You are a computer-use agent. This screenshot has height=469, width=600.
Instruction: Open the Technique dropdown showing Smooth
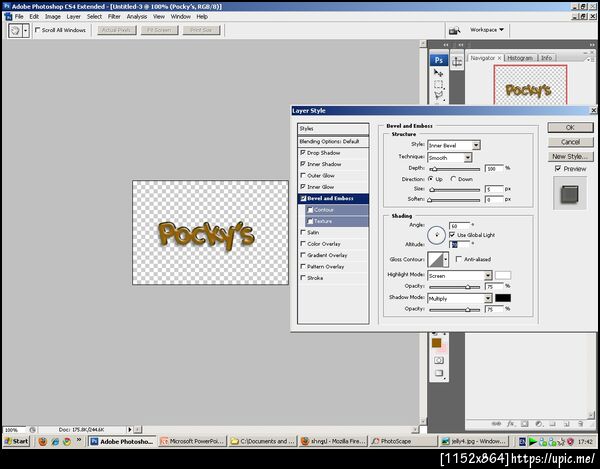coord(450,158)
